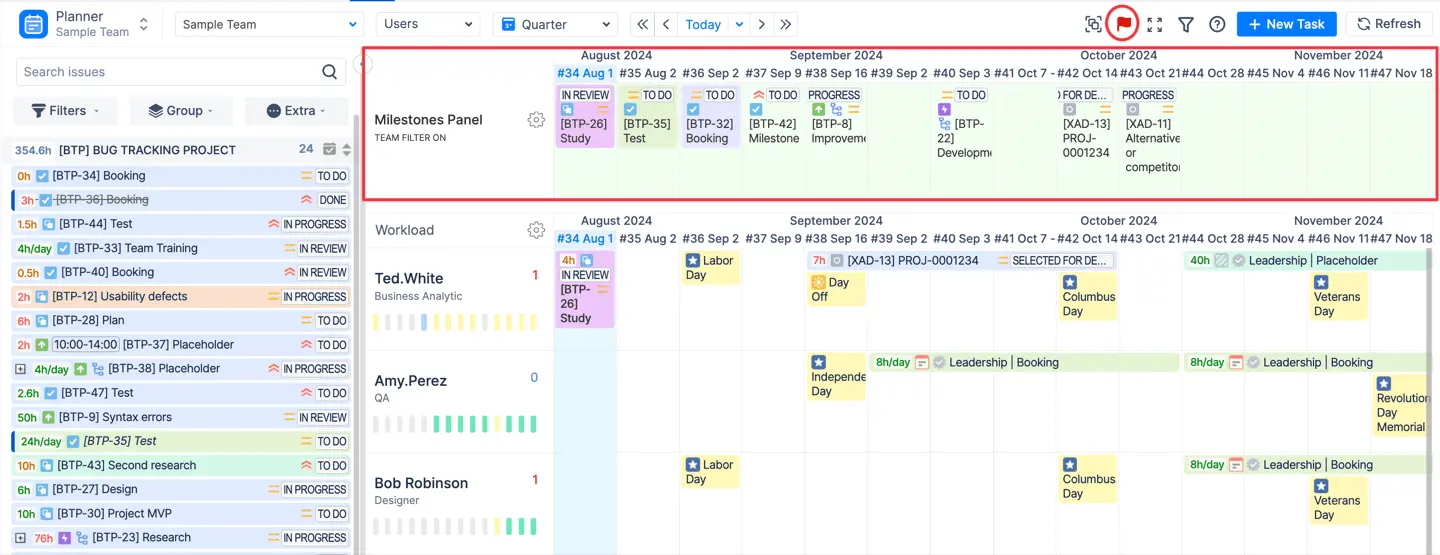Enter fullscreen mode with the expand icon

tap(1155, 24)
